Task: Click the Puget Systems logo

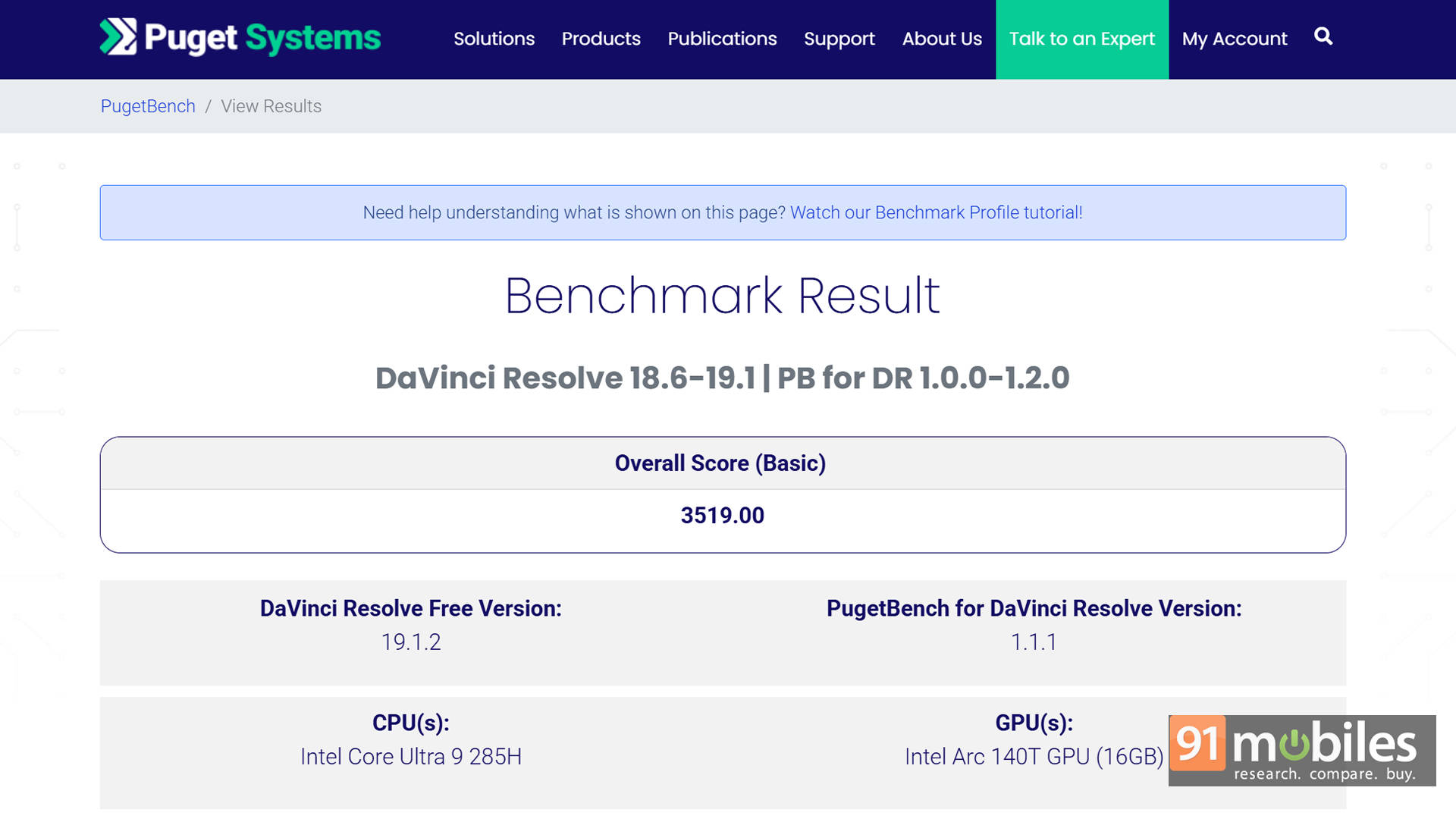Action: pyautogui.click(x=240, y=37)
